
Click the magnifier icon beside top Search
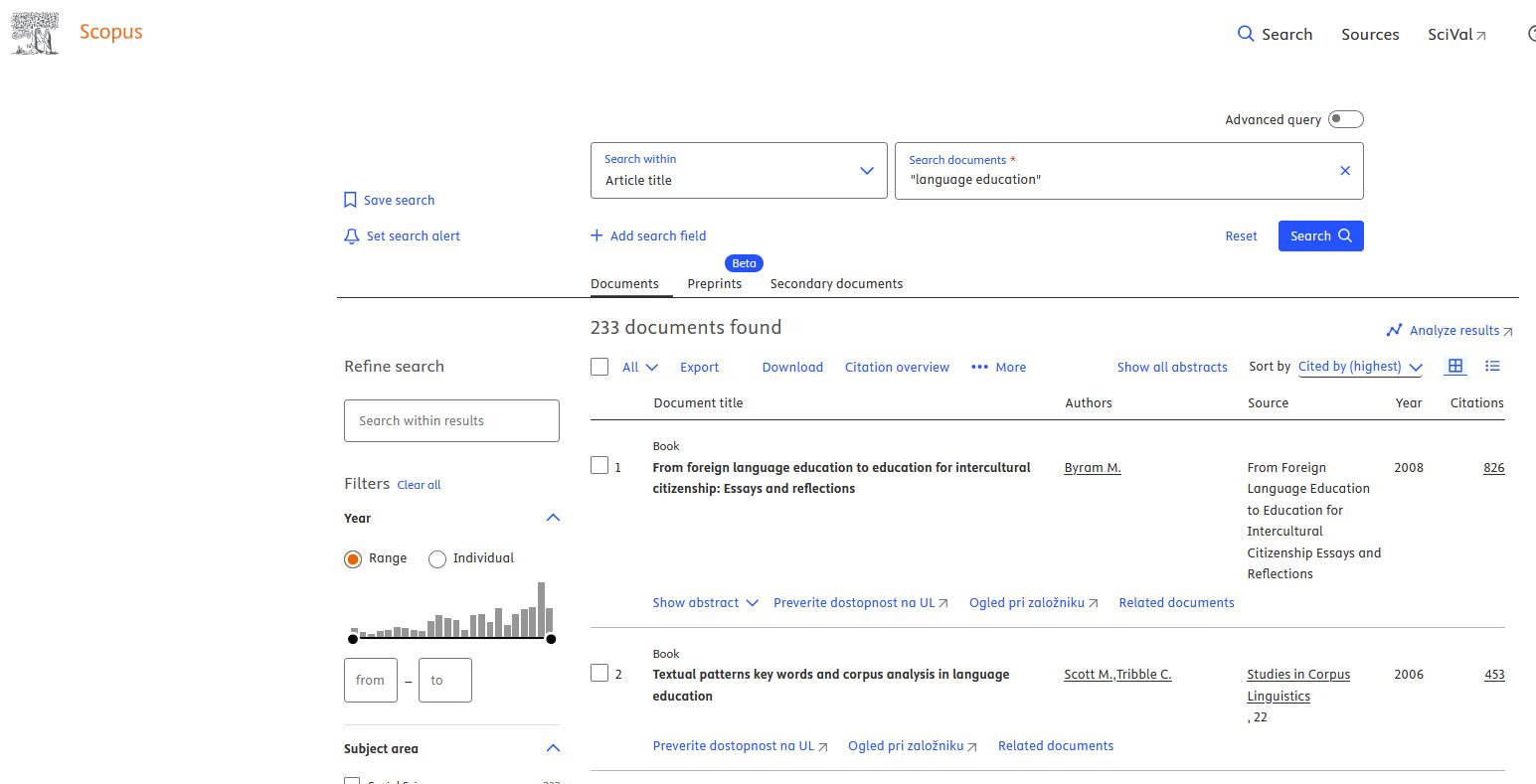pos(1246,34)
